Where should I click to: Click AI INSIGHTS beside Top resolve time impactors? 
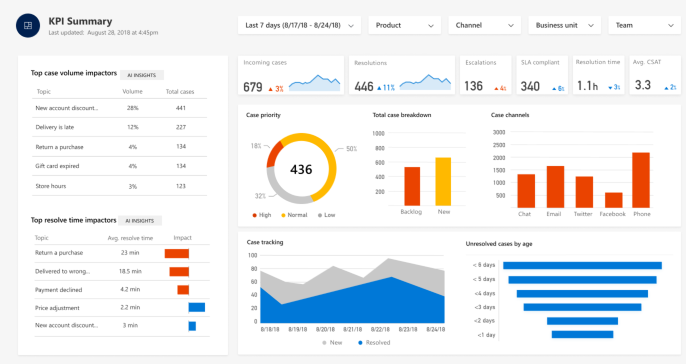140,221
